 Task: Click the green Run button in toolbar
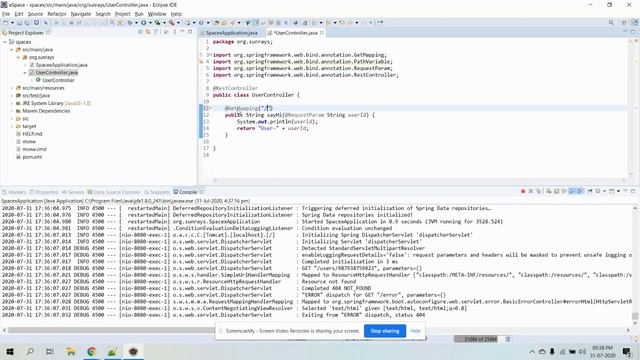(x=144, y=23)
